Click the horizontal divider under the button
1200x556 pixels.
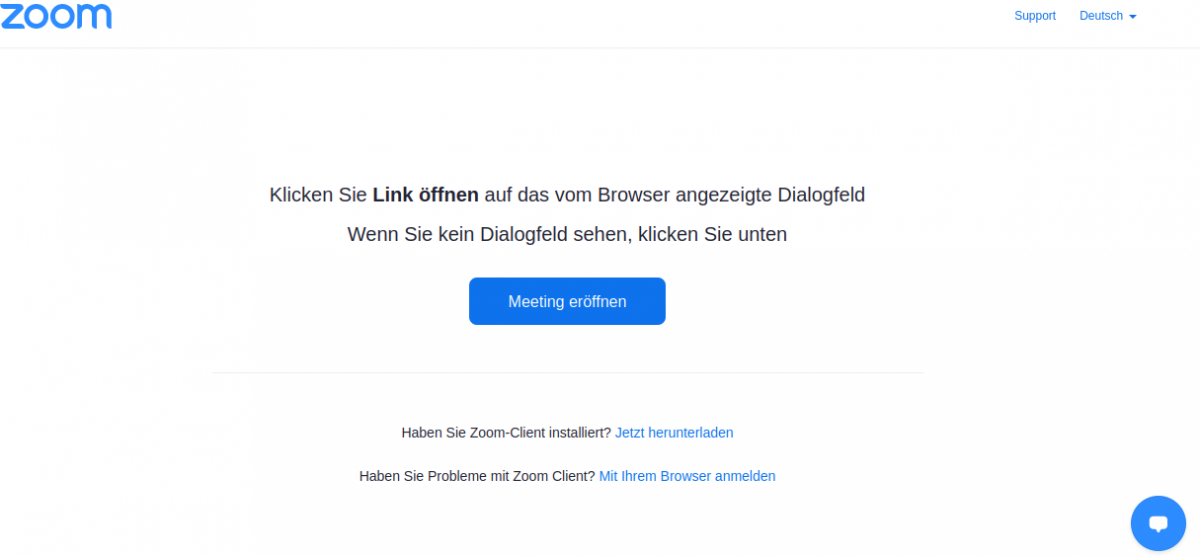pyautogui.click(x=567, y=373)
